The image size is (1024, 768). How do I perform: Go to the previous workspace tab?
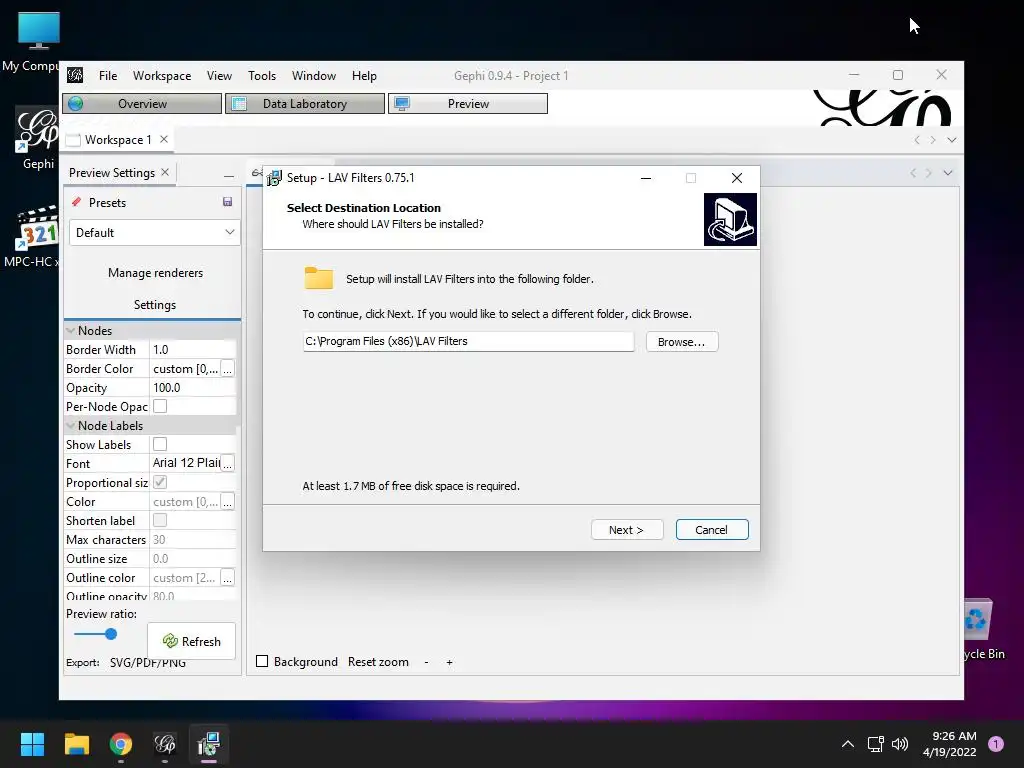pyautogui.click(x=917, y=140)
